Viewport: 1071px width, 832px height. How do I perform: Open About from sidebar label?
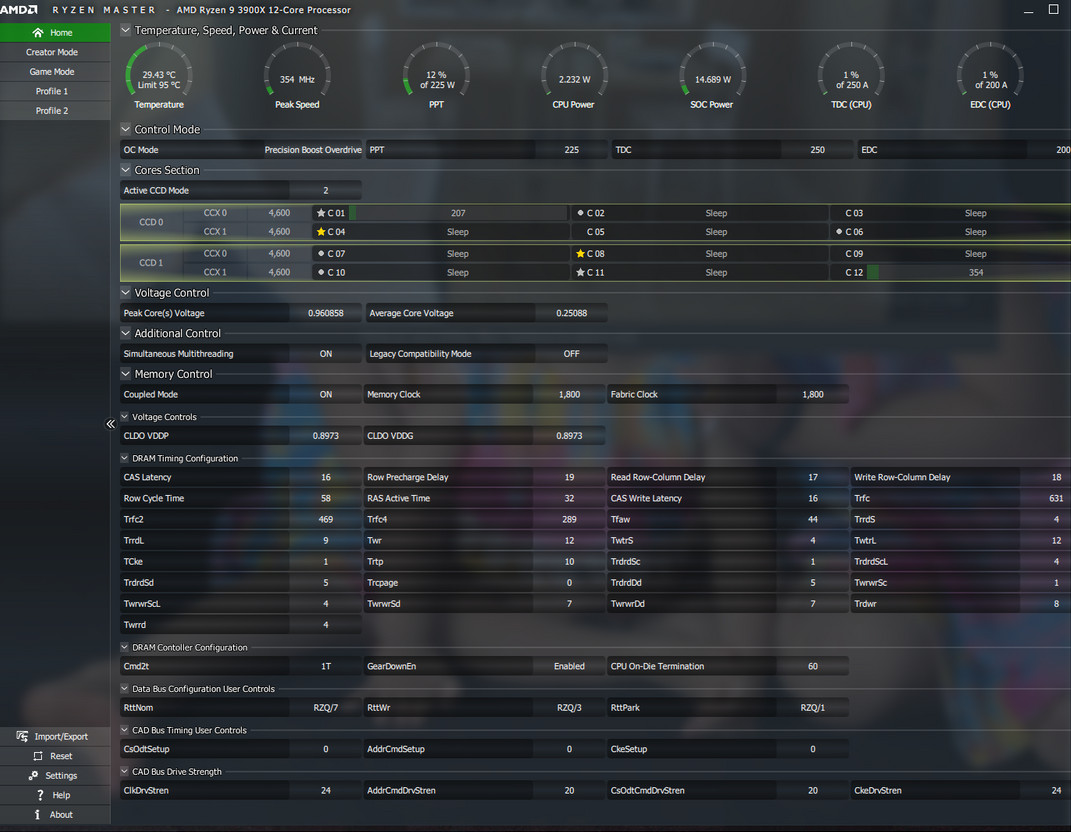[x=61, y=814]
